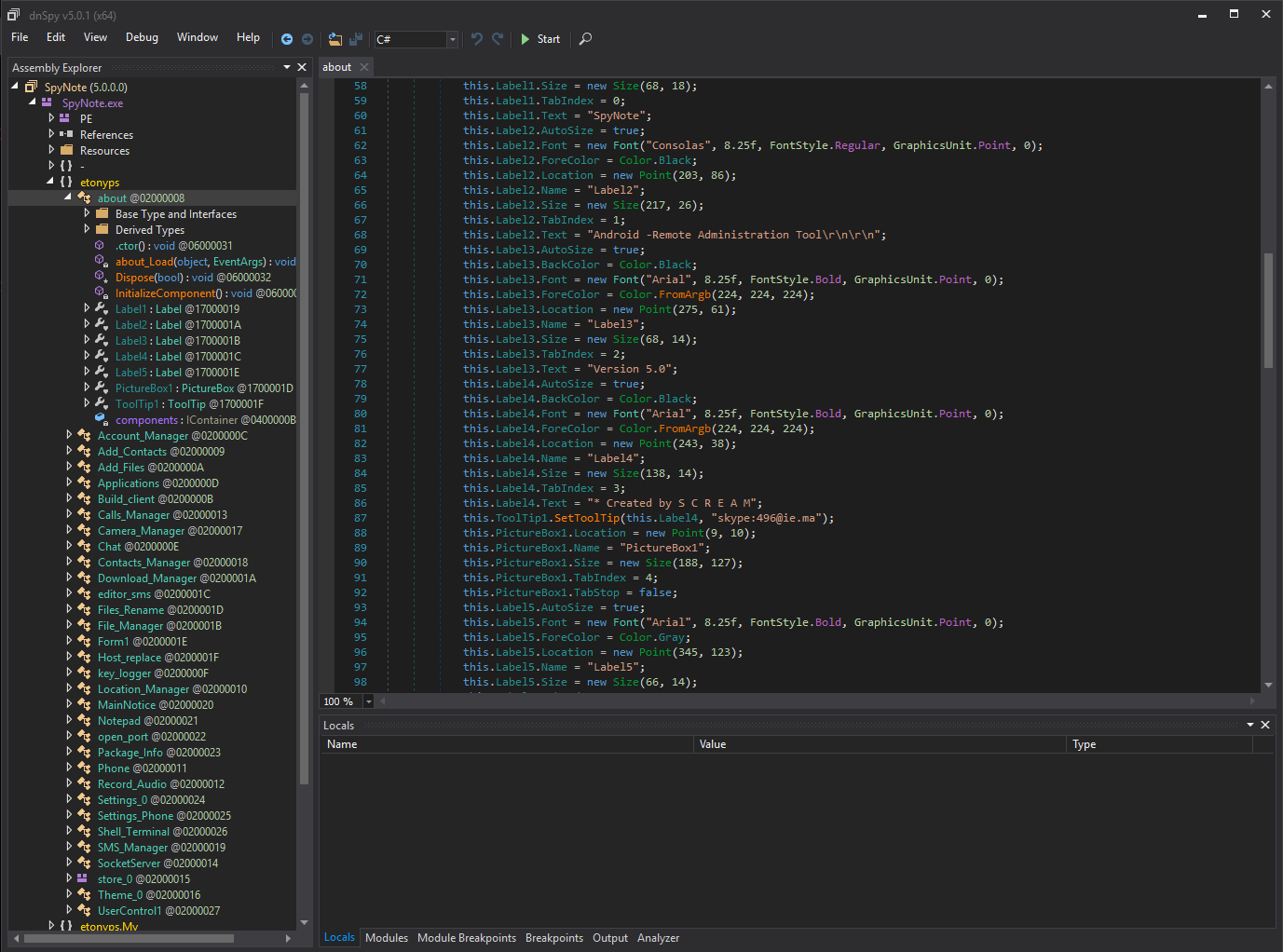Click the about class icon
Screen dimensions: 1283x952
pos(84,197)
